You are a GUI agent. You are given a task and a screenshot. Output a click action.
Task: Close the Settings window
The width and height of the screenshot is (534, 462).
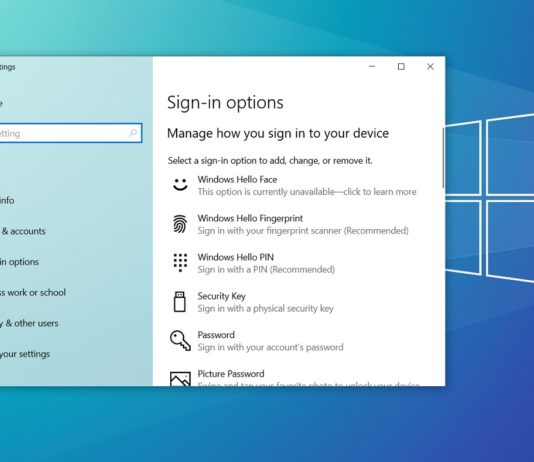[430, 66]
